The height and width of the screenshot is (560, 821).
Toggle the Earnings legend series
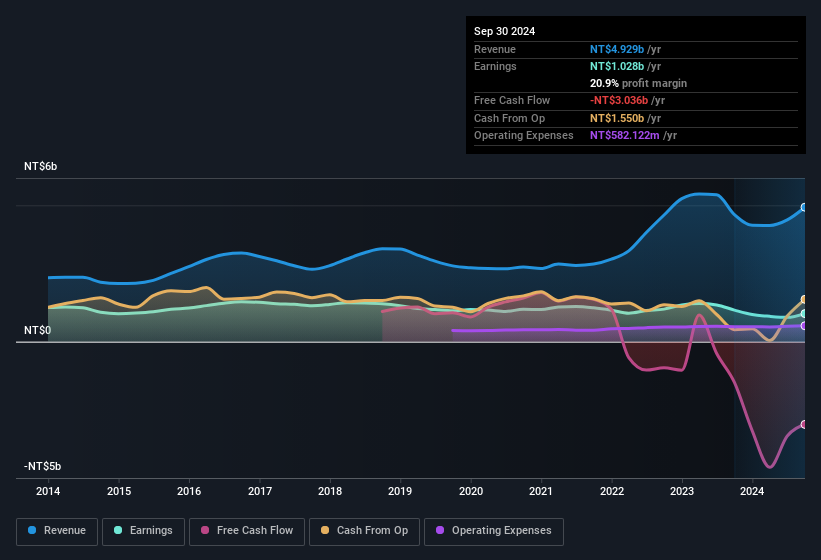pos(143,531)
